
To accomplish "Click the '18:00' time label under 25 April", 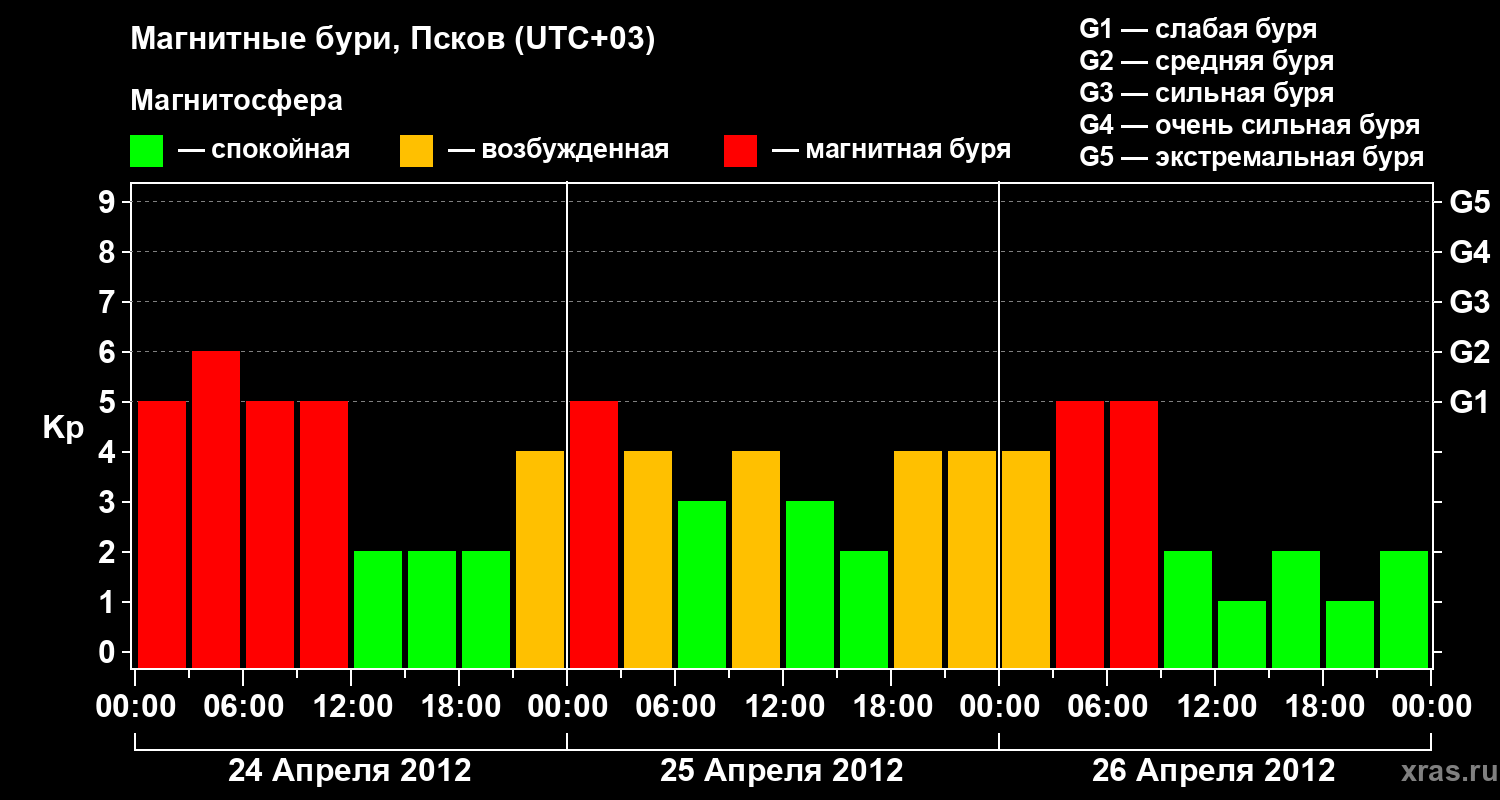I will pyautogui.click(x=891, y=707).
